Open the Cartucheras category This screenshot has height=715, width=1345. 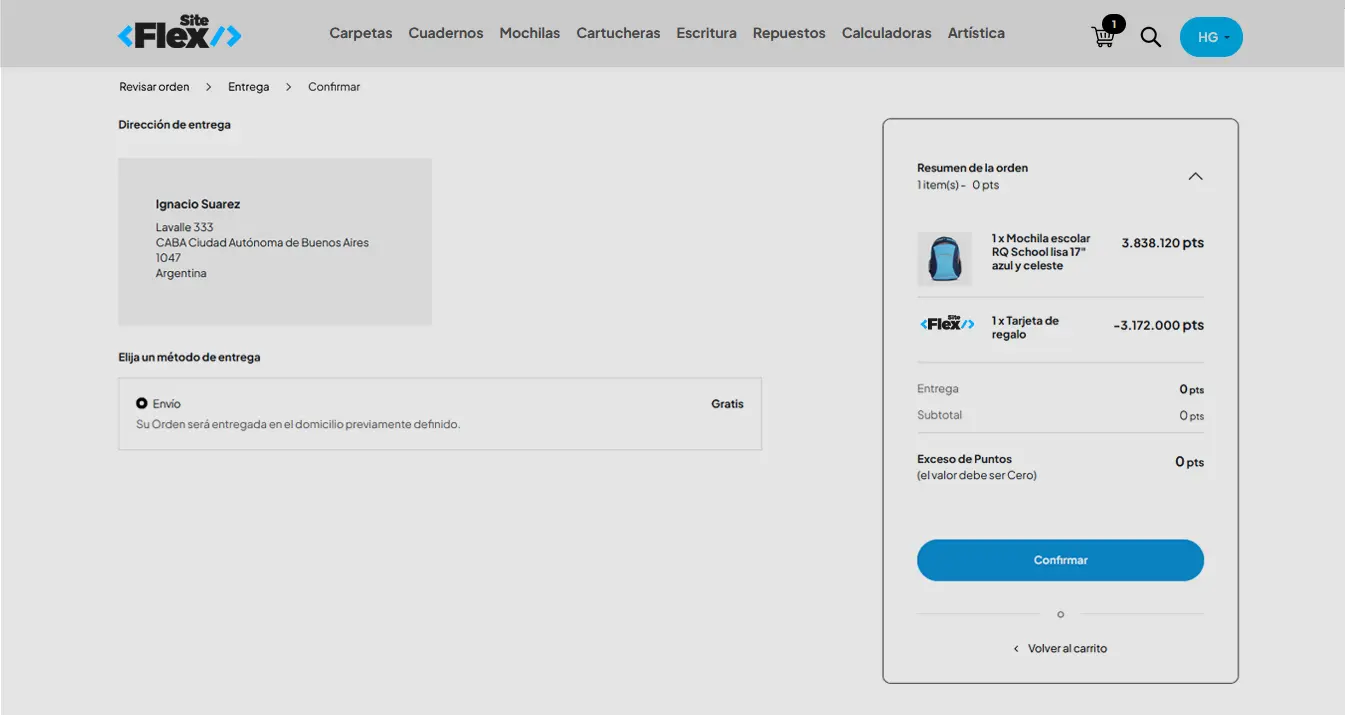(x=618, y=33)
